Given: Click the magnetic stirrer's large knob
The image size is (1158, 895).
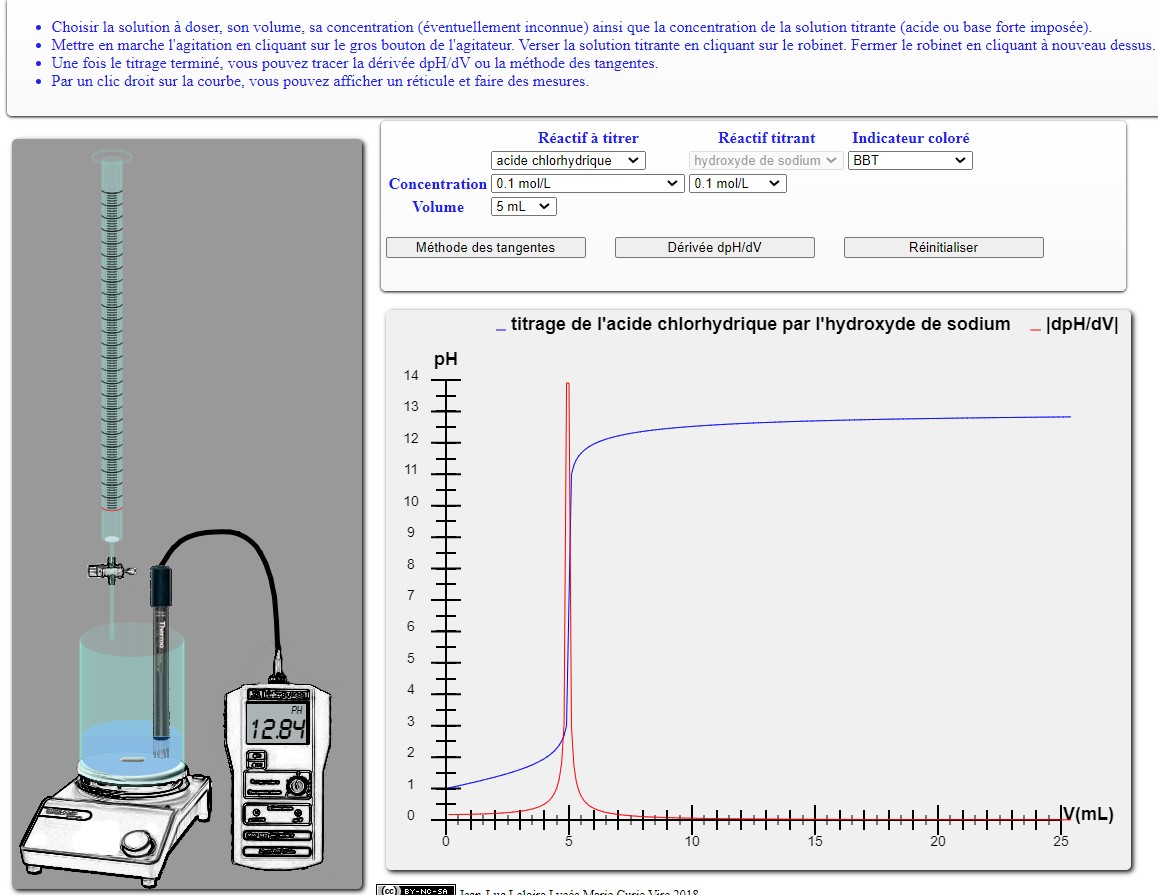Looking at the screenshot, I should click(140, 842).
